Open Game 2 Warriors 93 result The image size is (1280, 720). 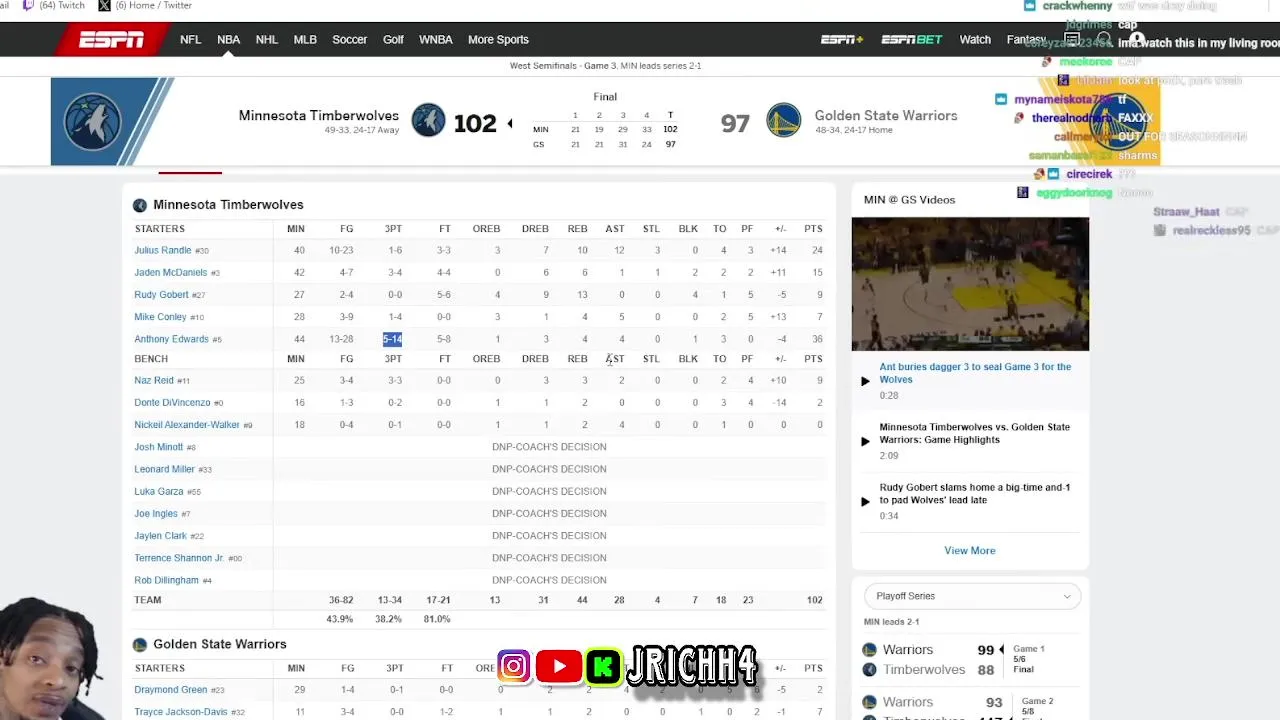pyautogui.click(x=970, y=706)
